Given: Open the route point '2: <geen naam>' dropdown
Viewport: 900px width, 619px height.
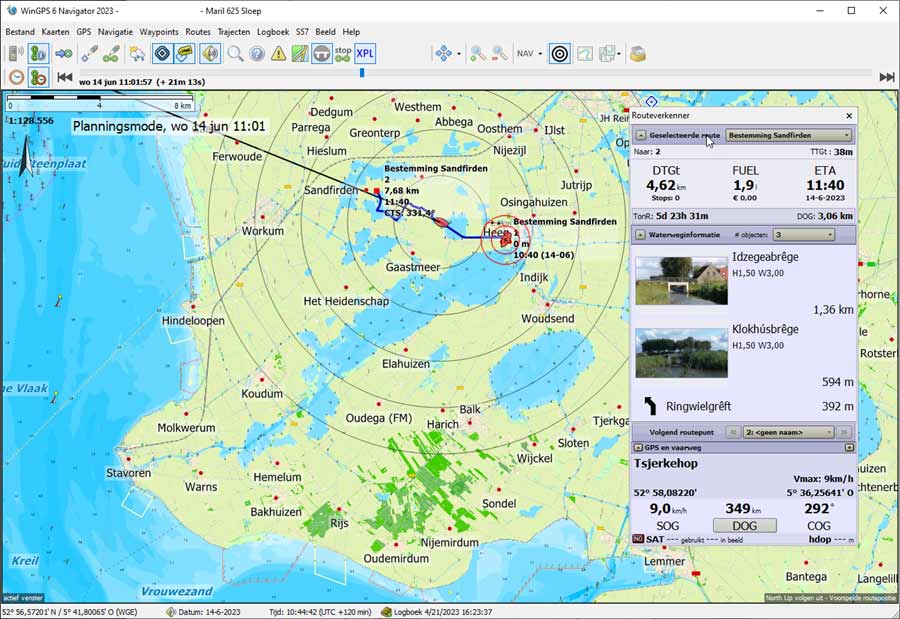Looking at the screenshot, I should point(789,432).
